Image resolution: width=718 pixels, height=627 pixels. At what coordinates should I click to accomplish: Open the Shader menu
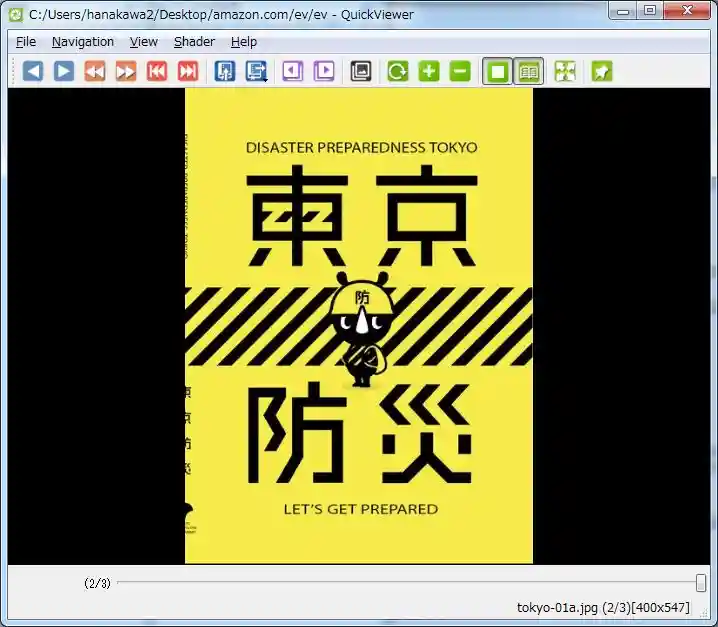click(194, 42)
